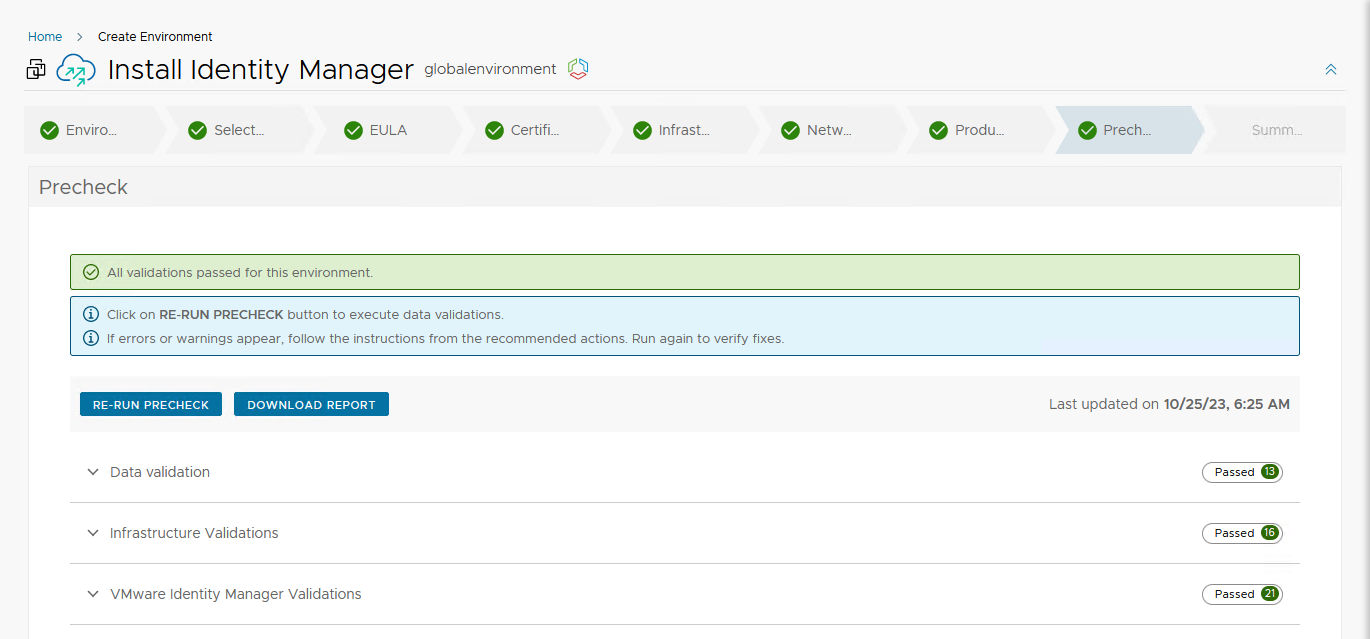
Task: Click the Install Identity Manager cloud icon
Action: [76, 69]
